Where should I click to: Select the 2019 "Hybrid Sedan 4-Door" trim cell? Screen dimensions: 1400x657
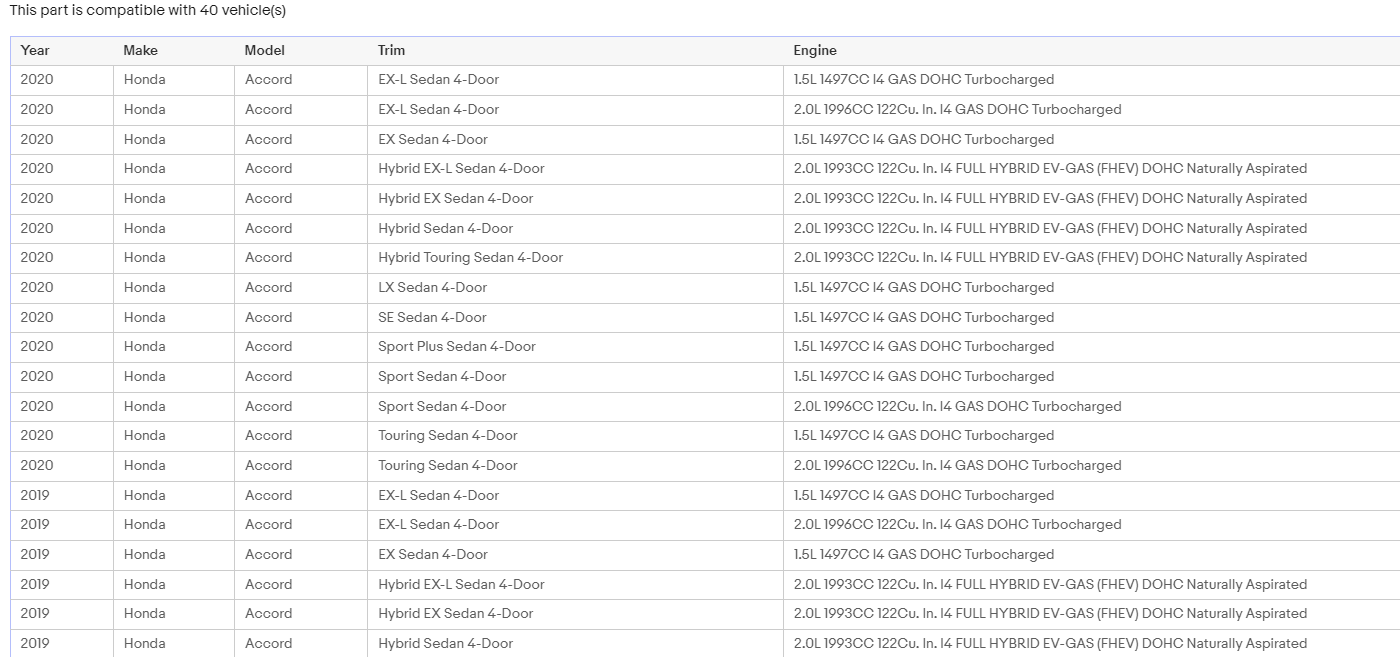(x=575, y=643)
